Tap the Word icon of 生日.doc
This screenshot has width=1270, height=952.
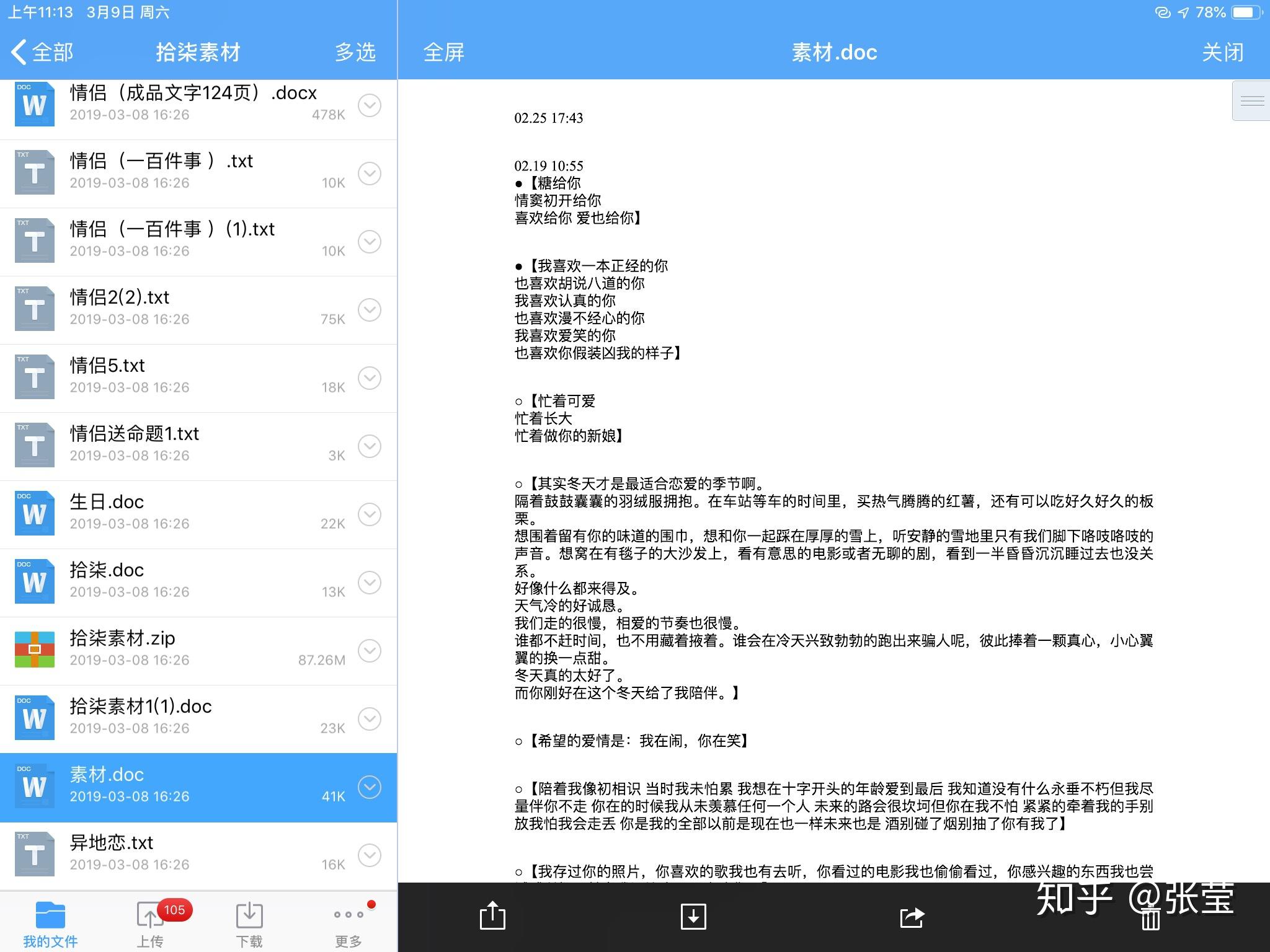(x=35, y=513)
